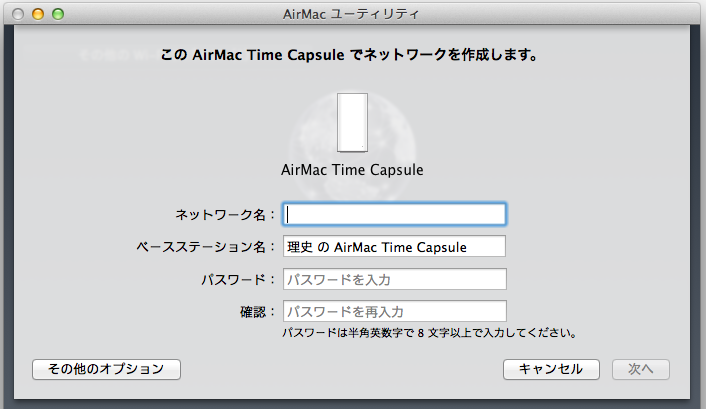
Task: Click the パスワード label
Action: click(238, 279)
